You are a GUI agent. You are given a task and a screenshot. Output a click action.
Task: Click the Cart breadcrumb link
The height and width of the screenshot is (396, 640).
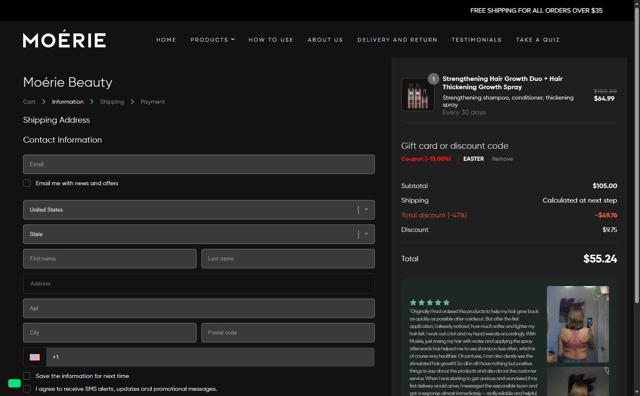coord(29,102)
